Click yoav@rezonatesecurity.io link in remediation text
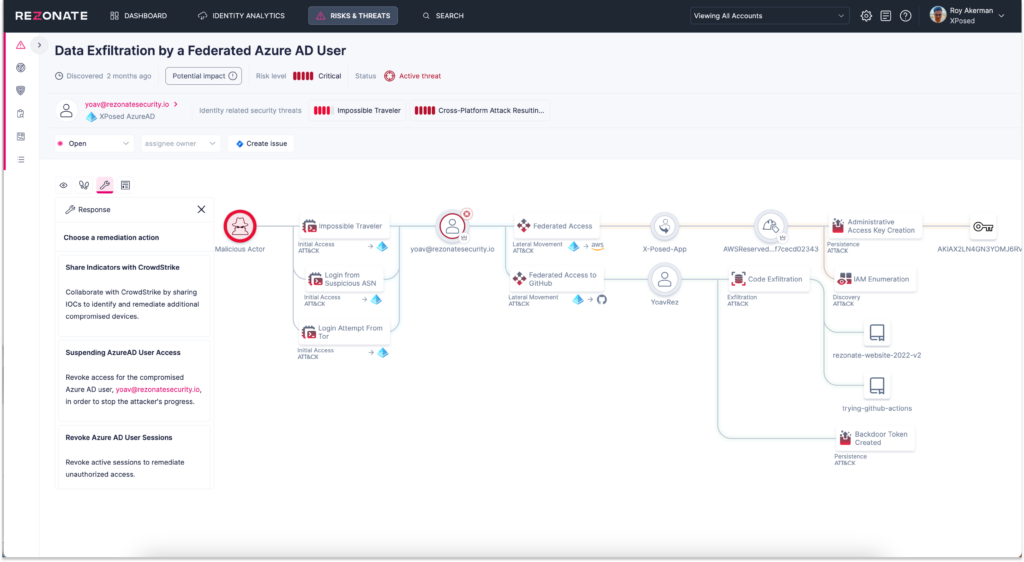1024x562 pixels. (158, 389)
